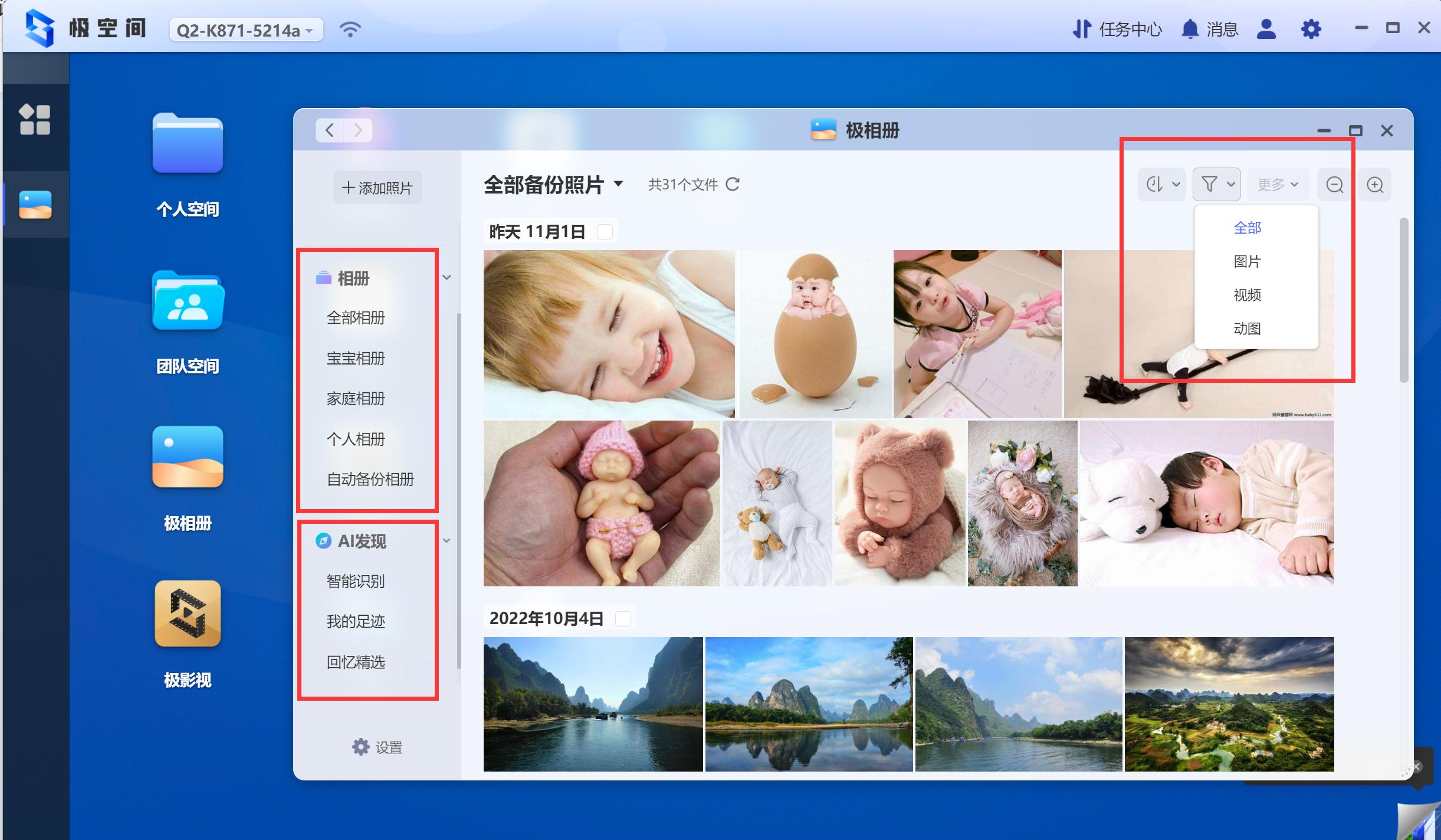Select 图片 in the filter dropdown
Screen dimensions: 1441x840
1249,261
